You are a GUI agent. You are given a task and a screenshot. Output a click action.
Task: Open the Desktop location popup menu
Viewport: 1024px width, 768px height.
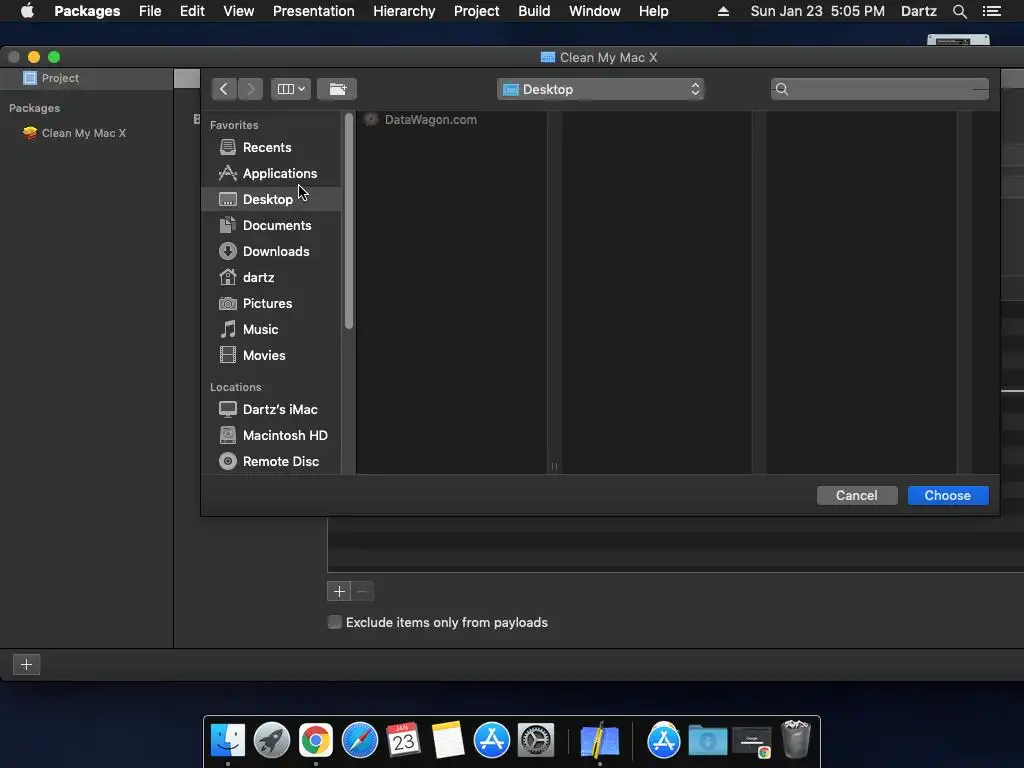click(600, 89)
